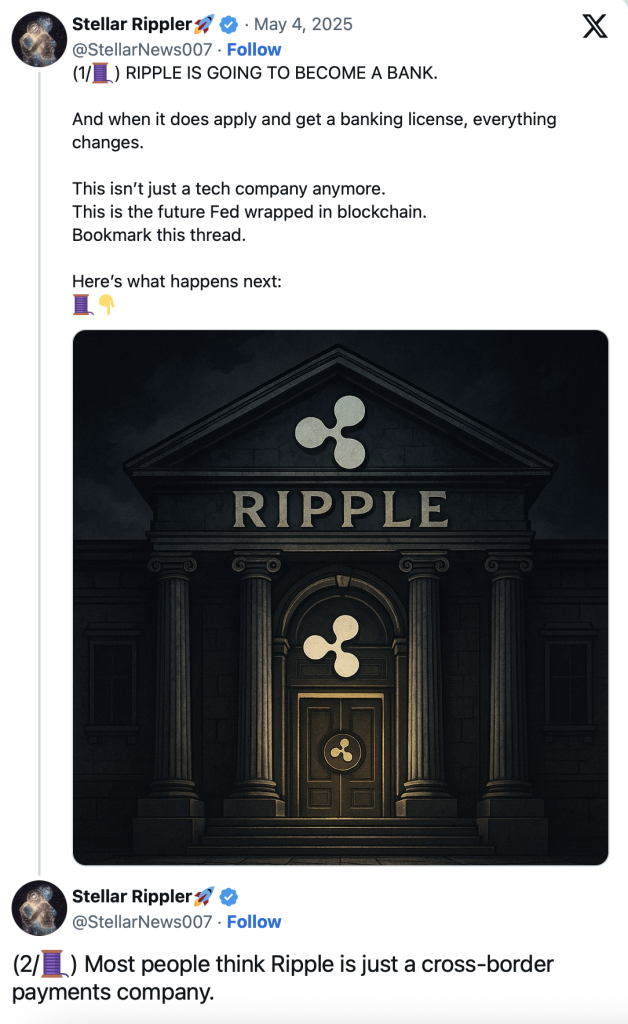Open @StellarNews007 handle in the first tweet
The width and height of the screenshot is (628, 1024).
(142, 50)
